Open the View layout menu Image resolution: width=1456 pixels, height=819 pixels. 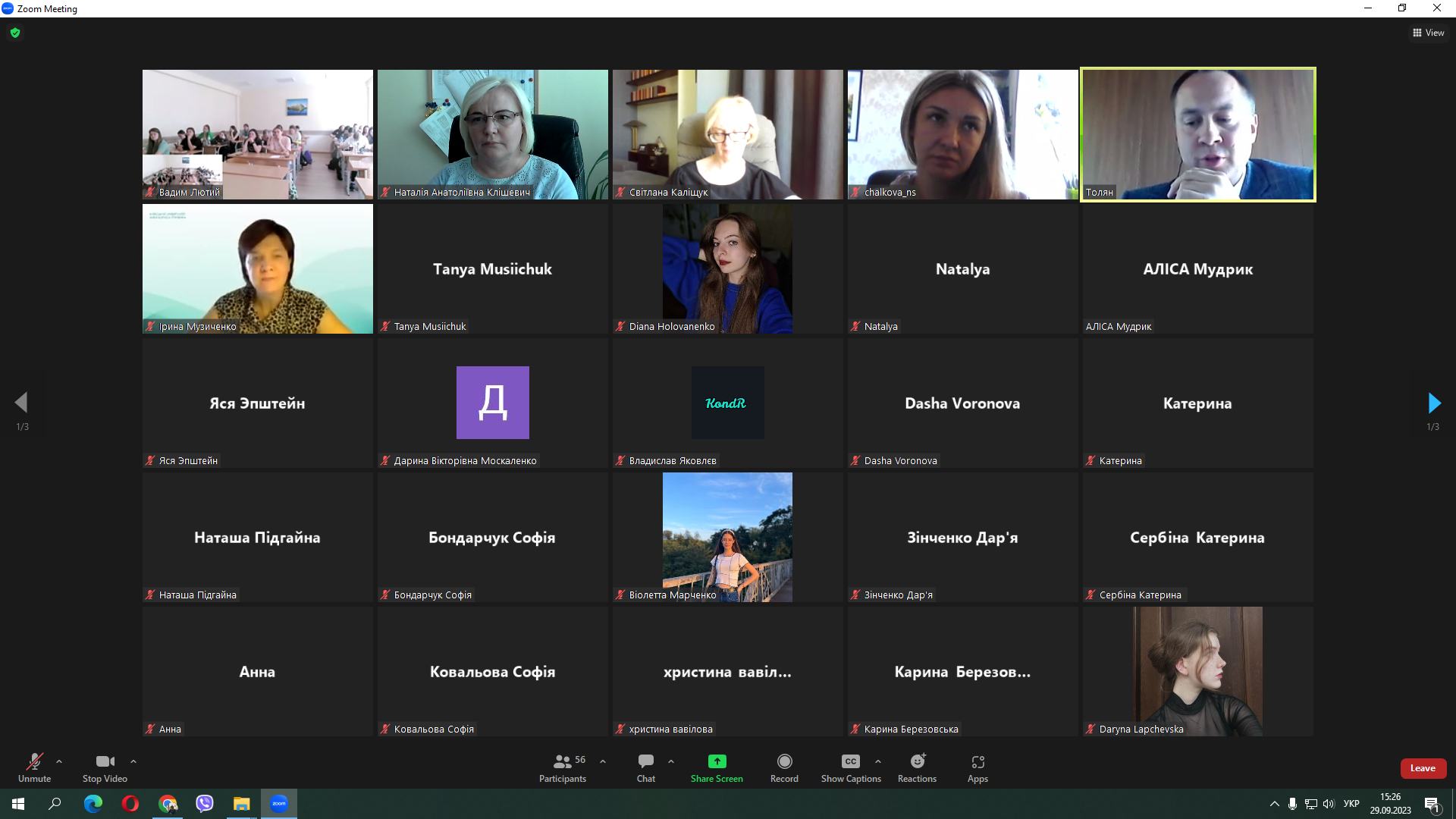1428,33
